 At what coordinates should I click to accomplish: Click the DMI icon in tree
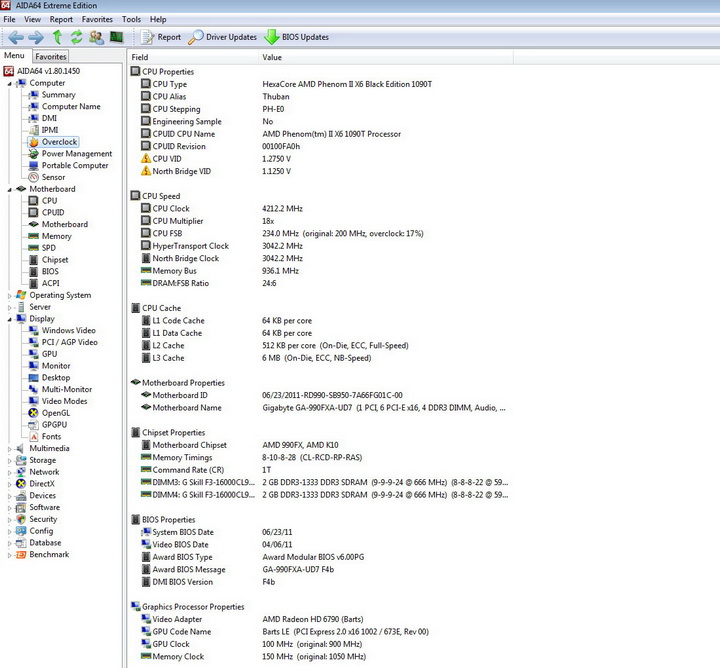click(33, 118)
